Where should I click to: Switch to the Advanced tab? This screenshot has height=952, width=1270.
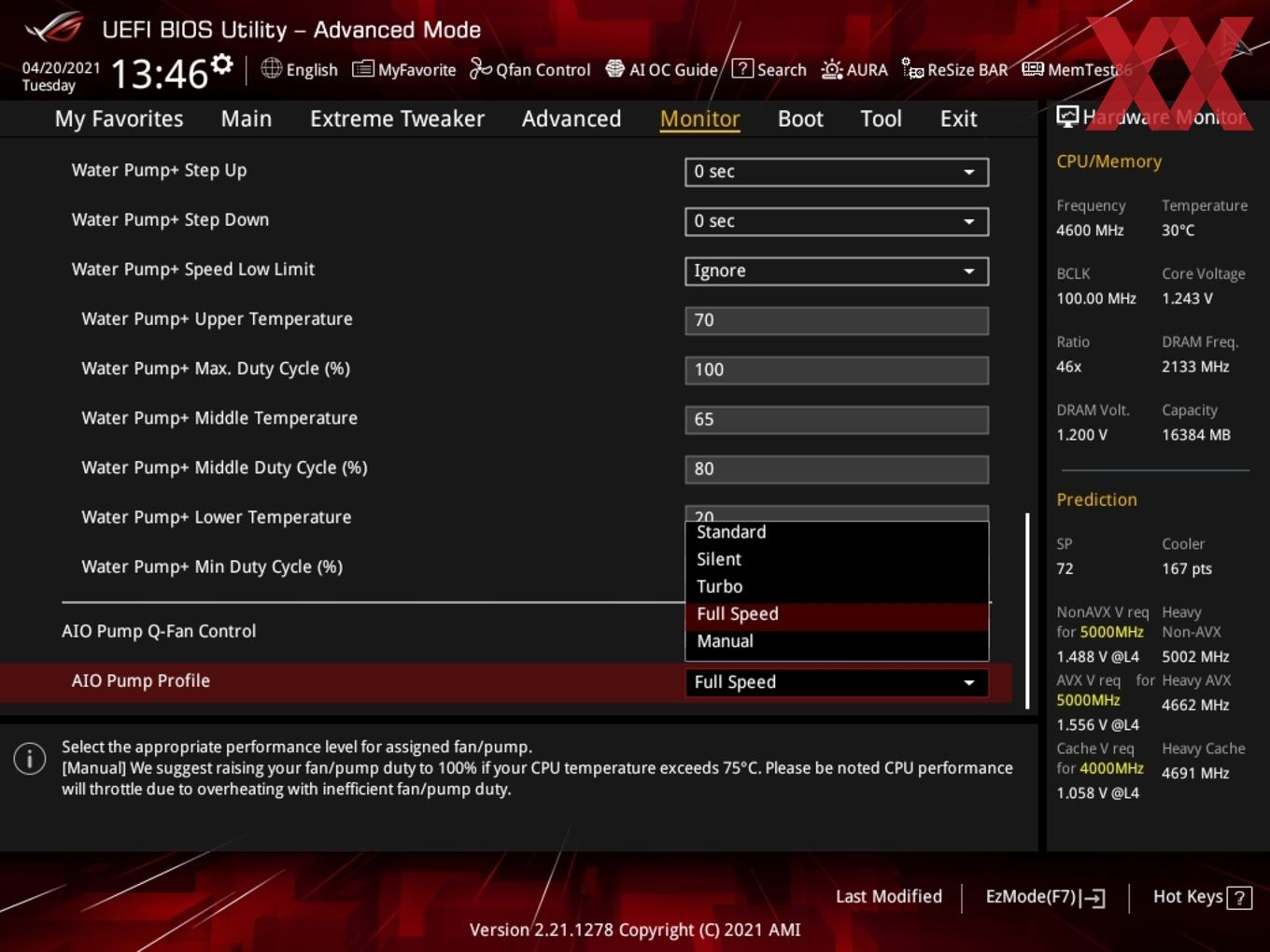click(571, 119)
